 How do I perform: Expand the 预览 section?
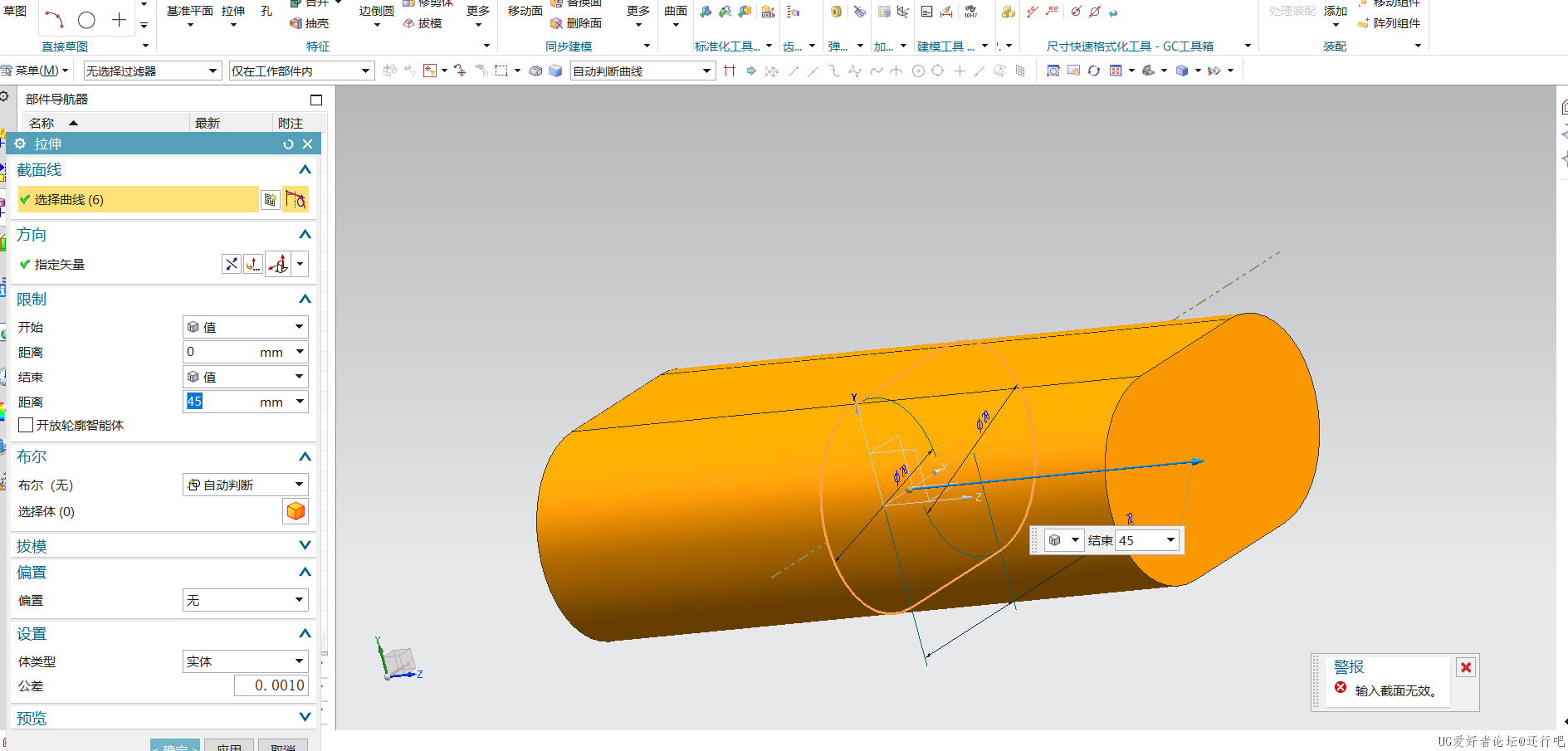point(305,717)
